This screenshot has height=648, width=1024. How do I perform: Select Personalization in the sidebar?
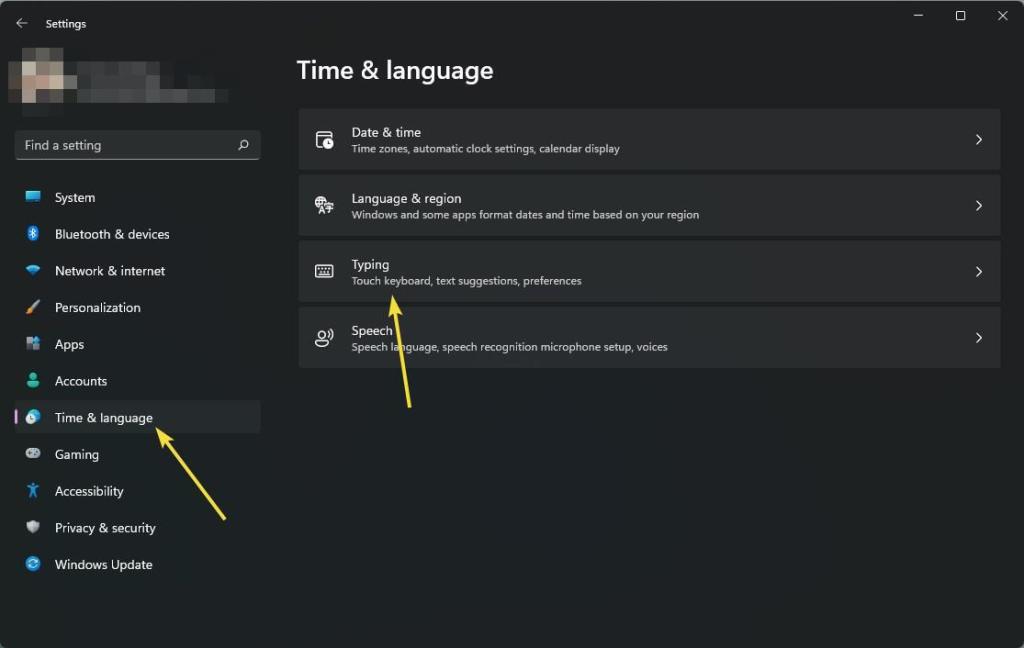pos(137,307)
